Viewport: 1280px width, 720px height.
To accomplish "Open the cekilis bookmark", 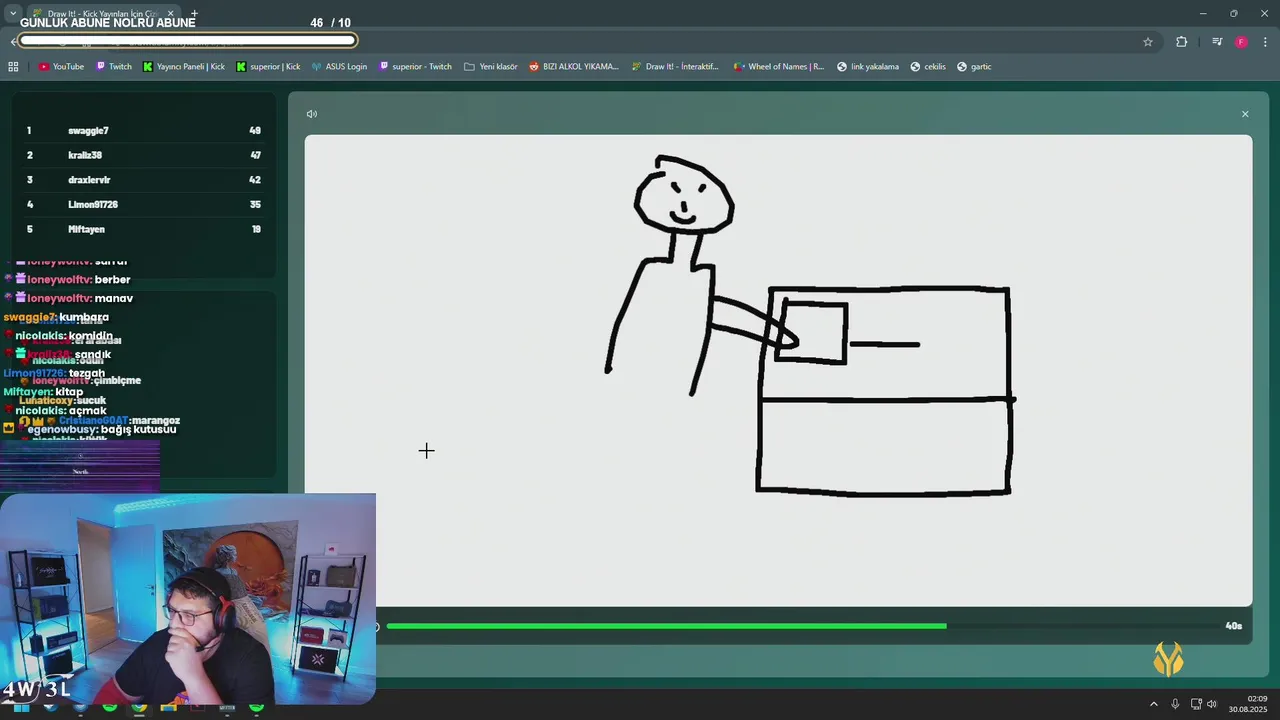I will 928,67.
